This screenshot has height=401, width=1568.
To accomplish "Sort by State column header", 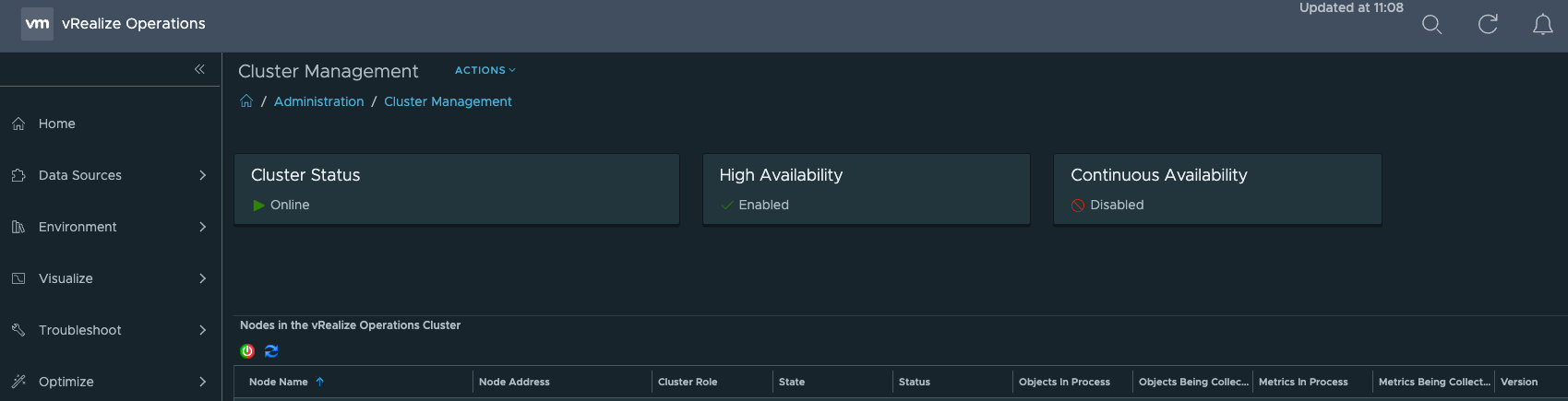I will pyautogui.click(x=792, y=382).
